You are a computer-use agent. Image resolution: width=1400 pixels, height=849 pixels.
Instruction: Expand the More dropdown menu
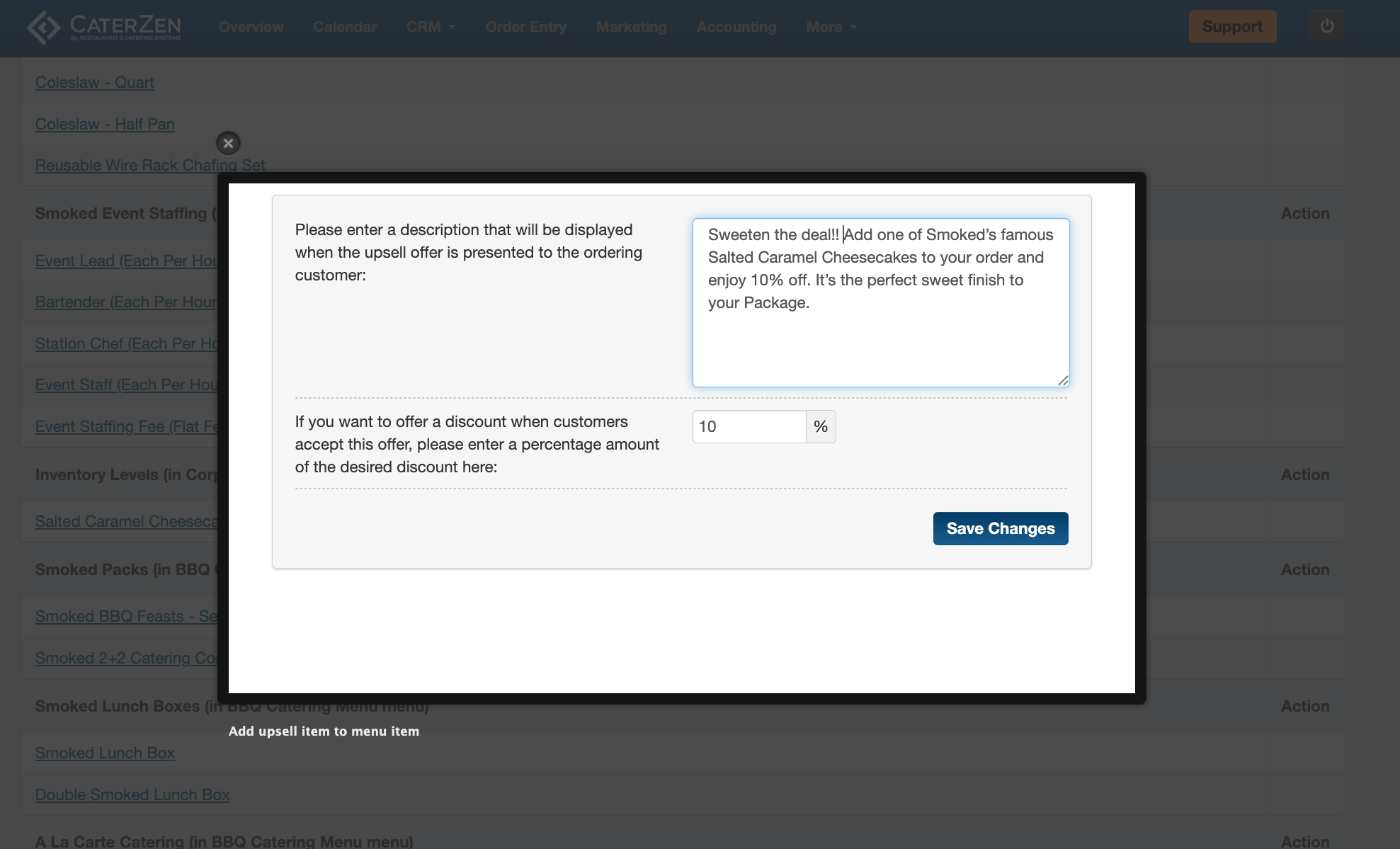pos(831,27)
